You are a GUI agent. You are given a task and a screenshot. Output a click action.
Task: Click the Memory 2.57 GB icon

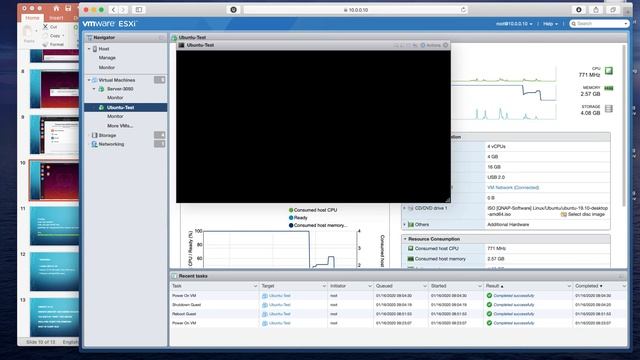click(609, 89)
